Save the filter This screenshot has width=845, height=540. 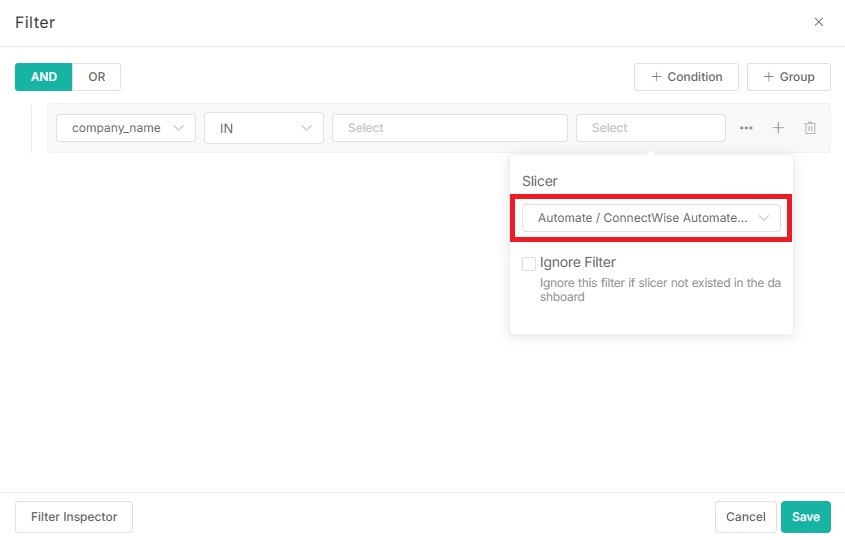[x=805, y=517]
